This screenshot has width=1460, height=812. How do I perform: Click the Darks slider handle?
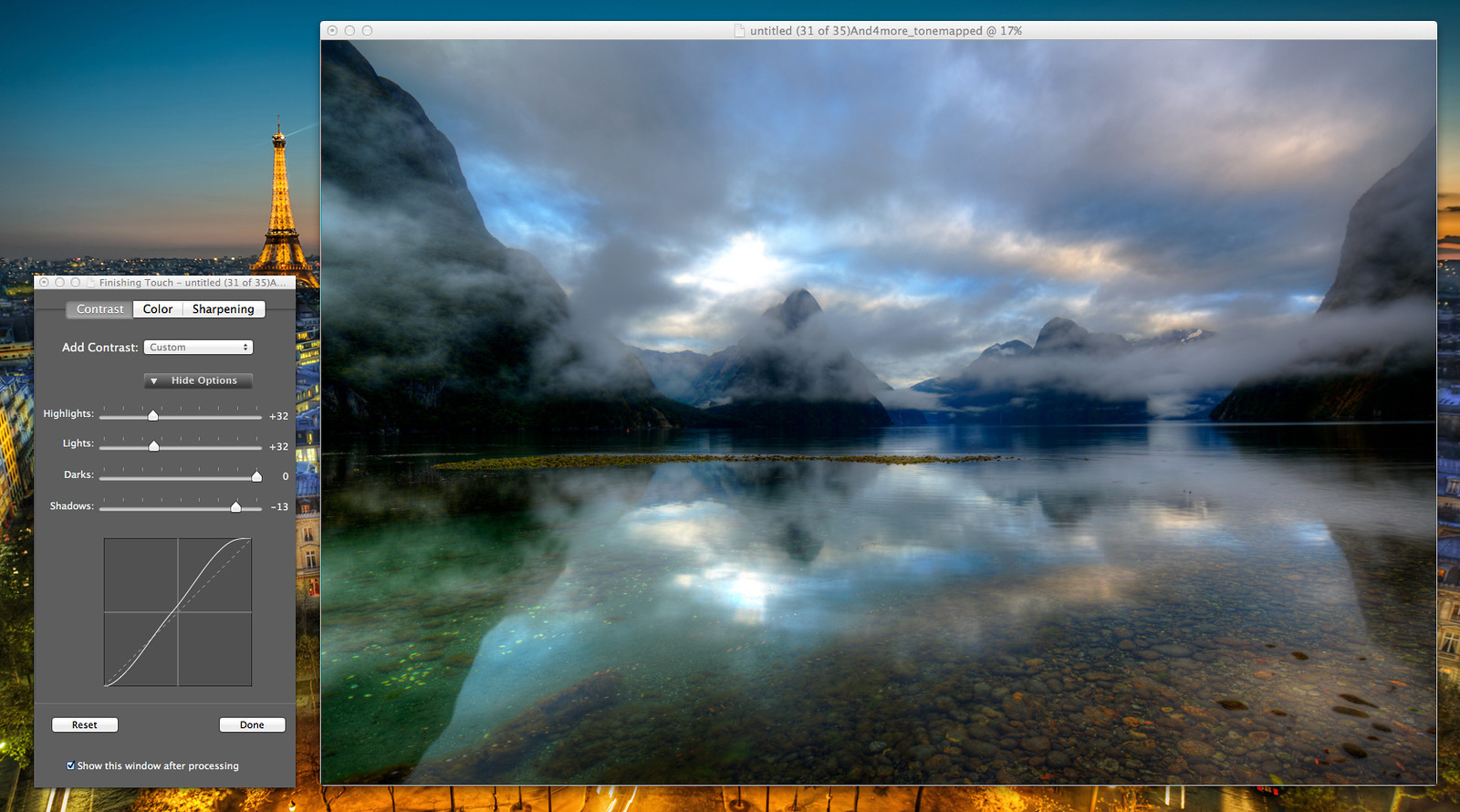256,476
